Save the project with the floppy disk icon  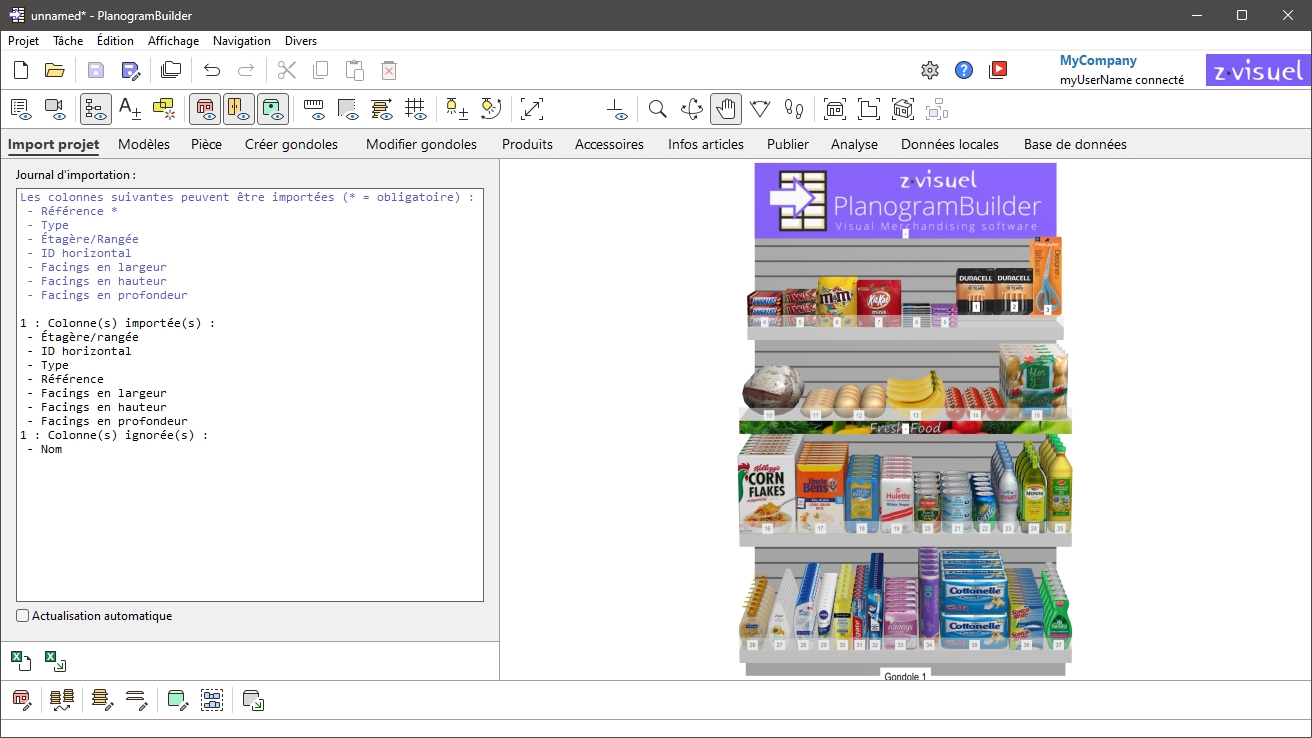point(96,70)
